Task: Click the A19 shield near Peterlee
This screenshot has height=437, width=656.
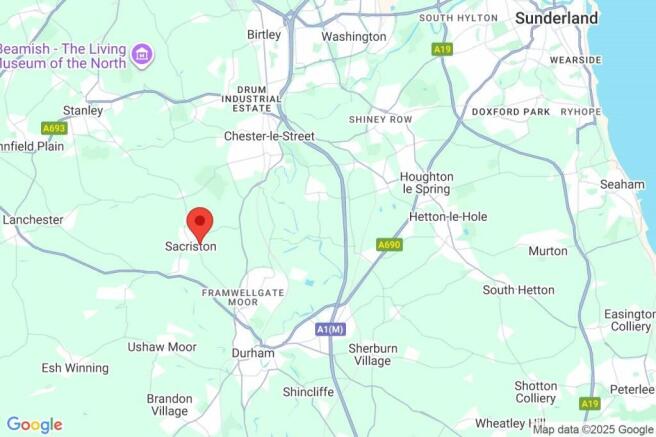Action: coord(590,404)
